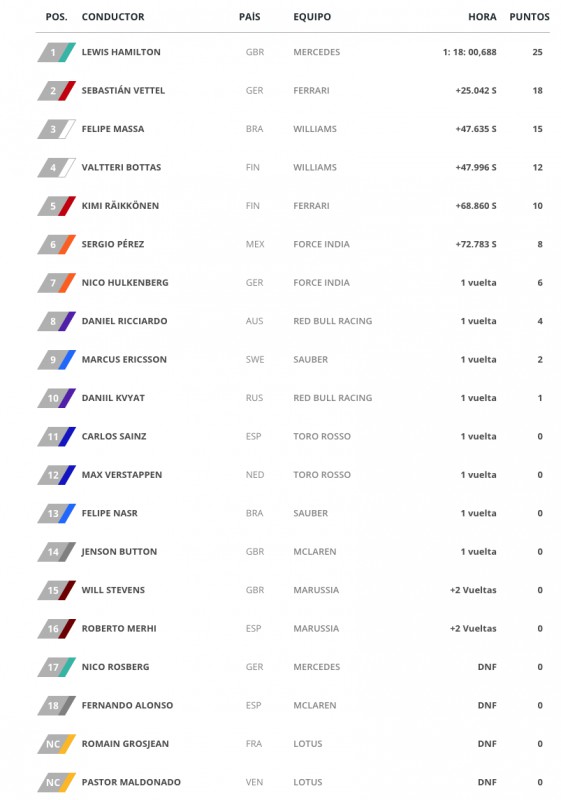Image resolution: width=561 pixels, height=800 pixels.
Task: Click the position 1 badge for Lewis Hamilton
Action: coord(57,52)
